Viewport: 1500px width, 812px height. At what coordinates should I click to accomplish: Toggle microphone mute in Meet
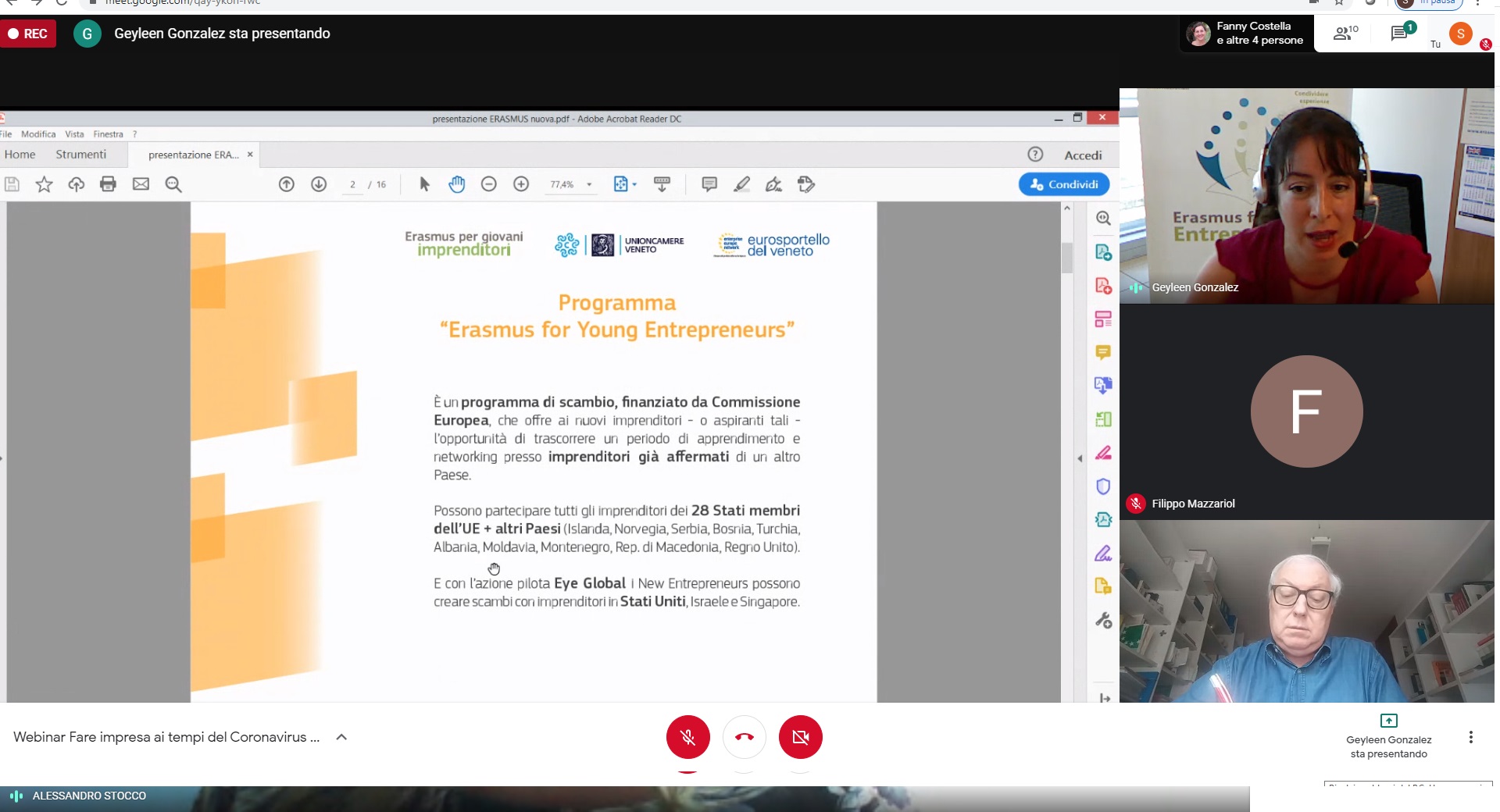click(x=687, y=737)
